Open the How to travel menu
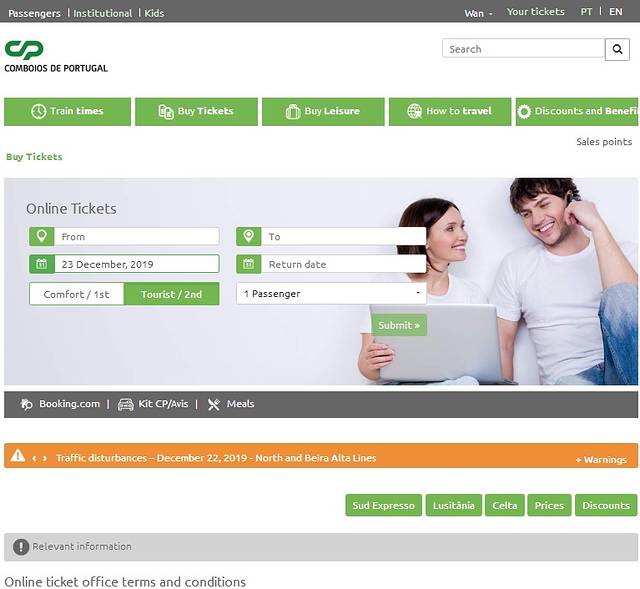Screen dimensions: 640x589 (449, 111)
